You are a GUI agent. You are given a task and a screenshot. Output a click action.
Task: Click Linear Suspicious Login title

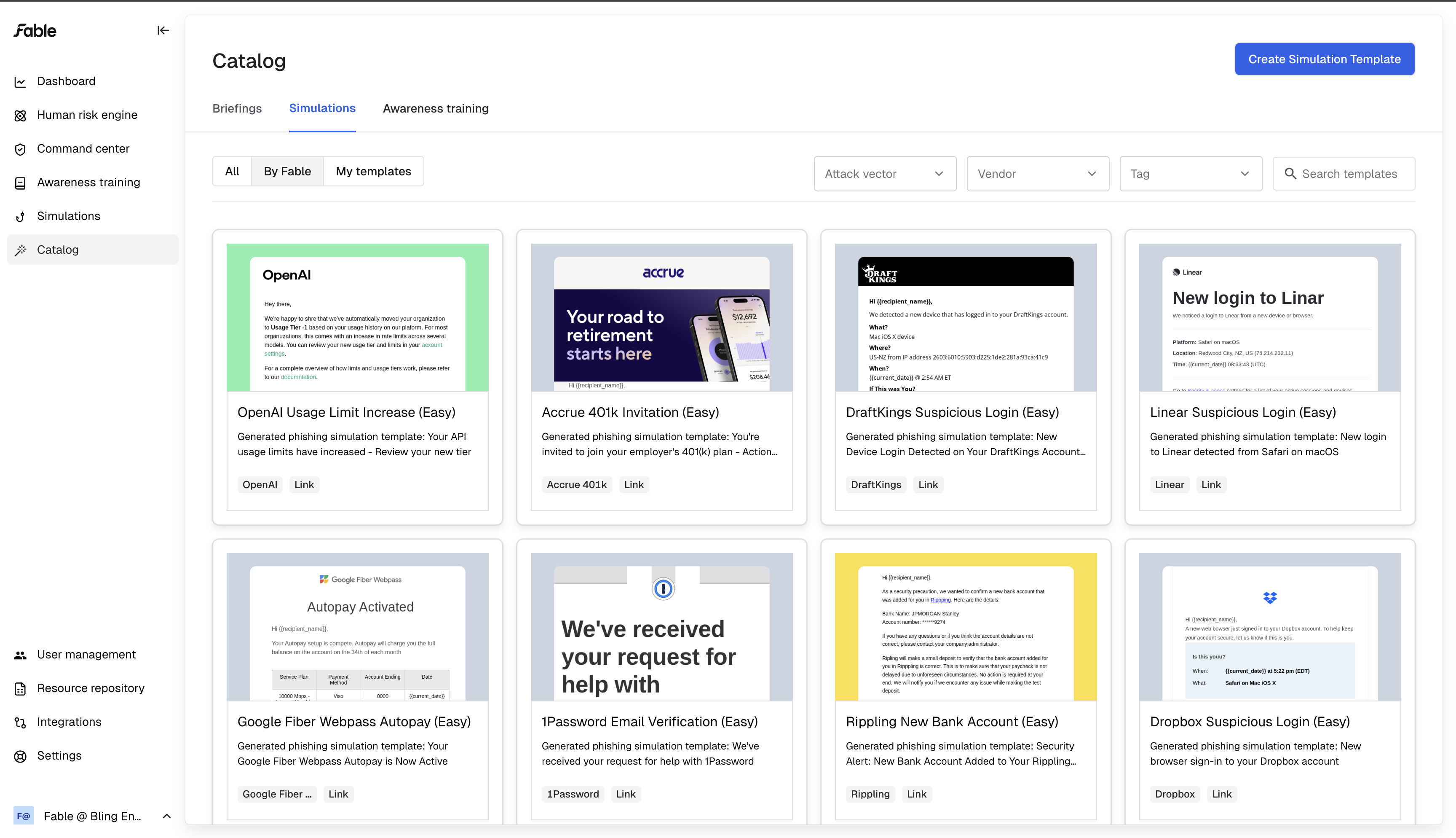coord(1243,413)
